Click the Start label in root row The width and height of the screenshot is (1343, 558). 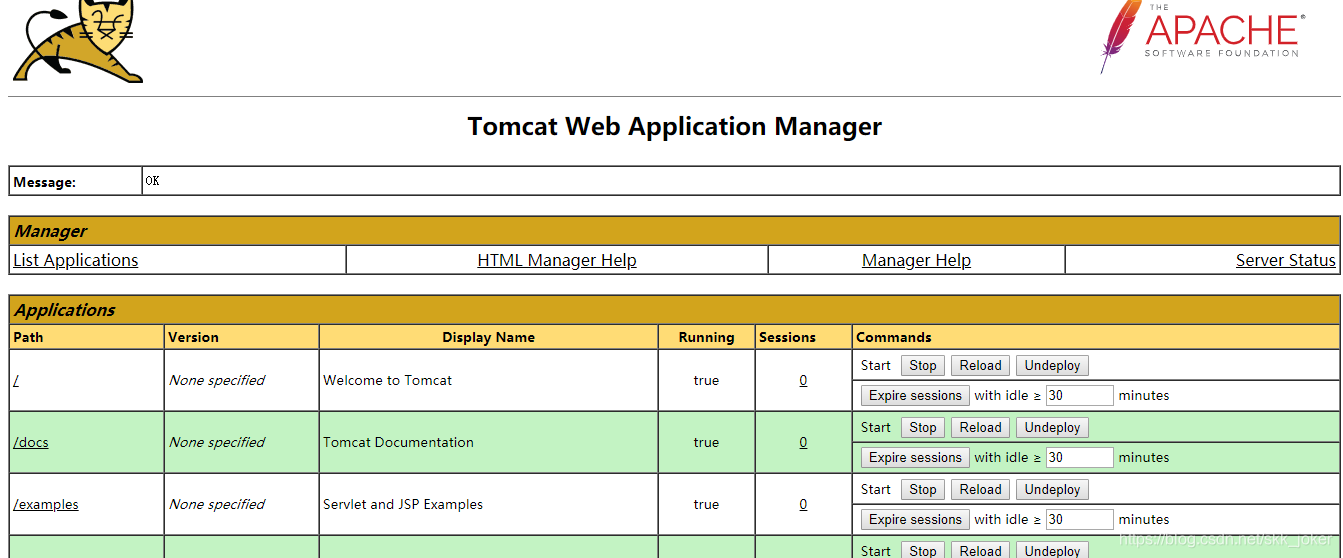click(876, 365)
